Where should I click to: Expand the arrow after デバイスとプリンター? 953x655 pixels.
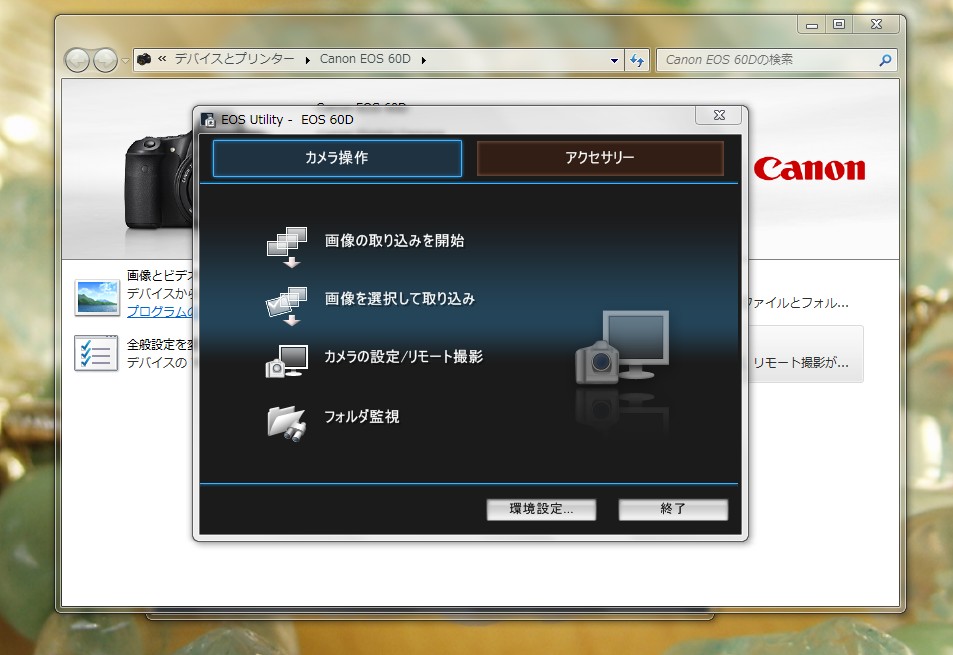pos(308,60)
